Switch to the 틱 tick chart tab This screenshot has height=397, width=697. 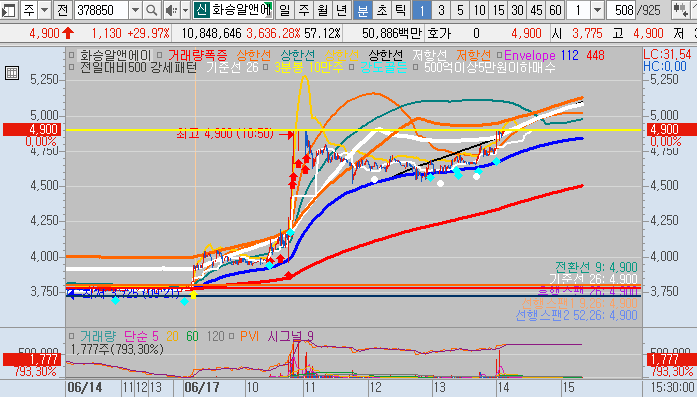coord(401,10)
